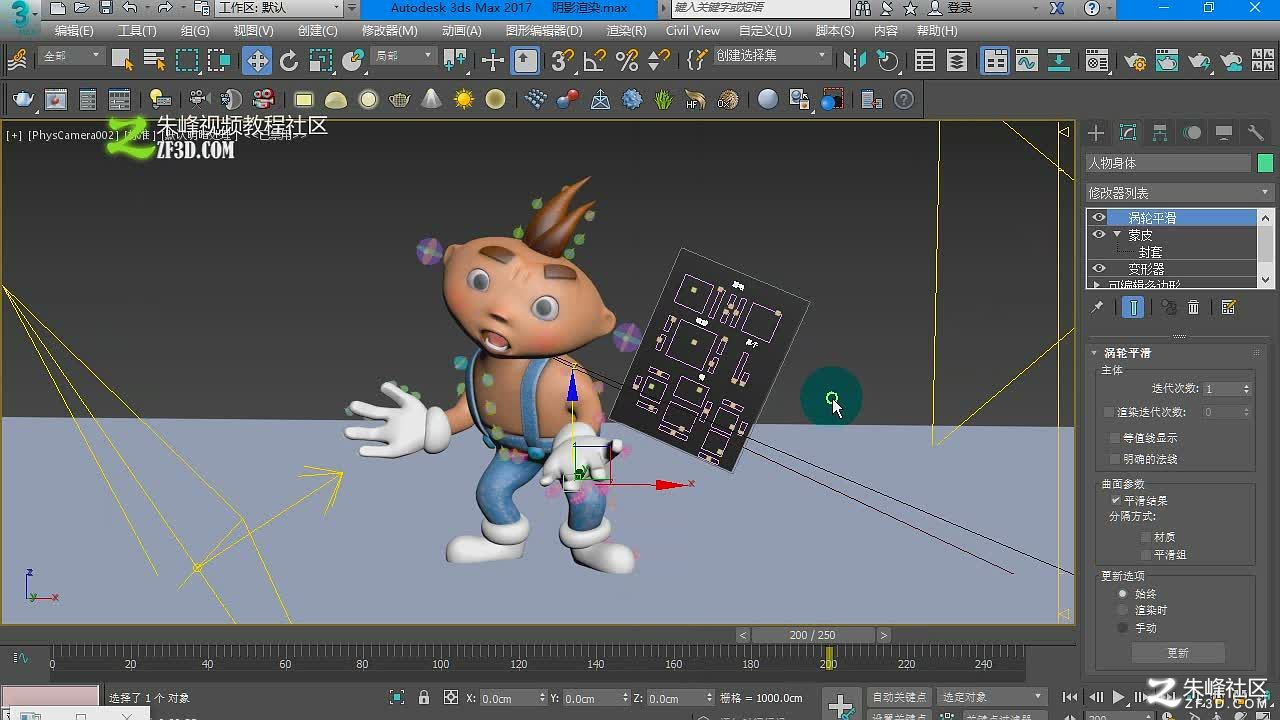
Task: Enable 等值线显示 checkbox
Action: [x=1116, y=438]
